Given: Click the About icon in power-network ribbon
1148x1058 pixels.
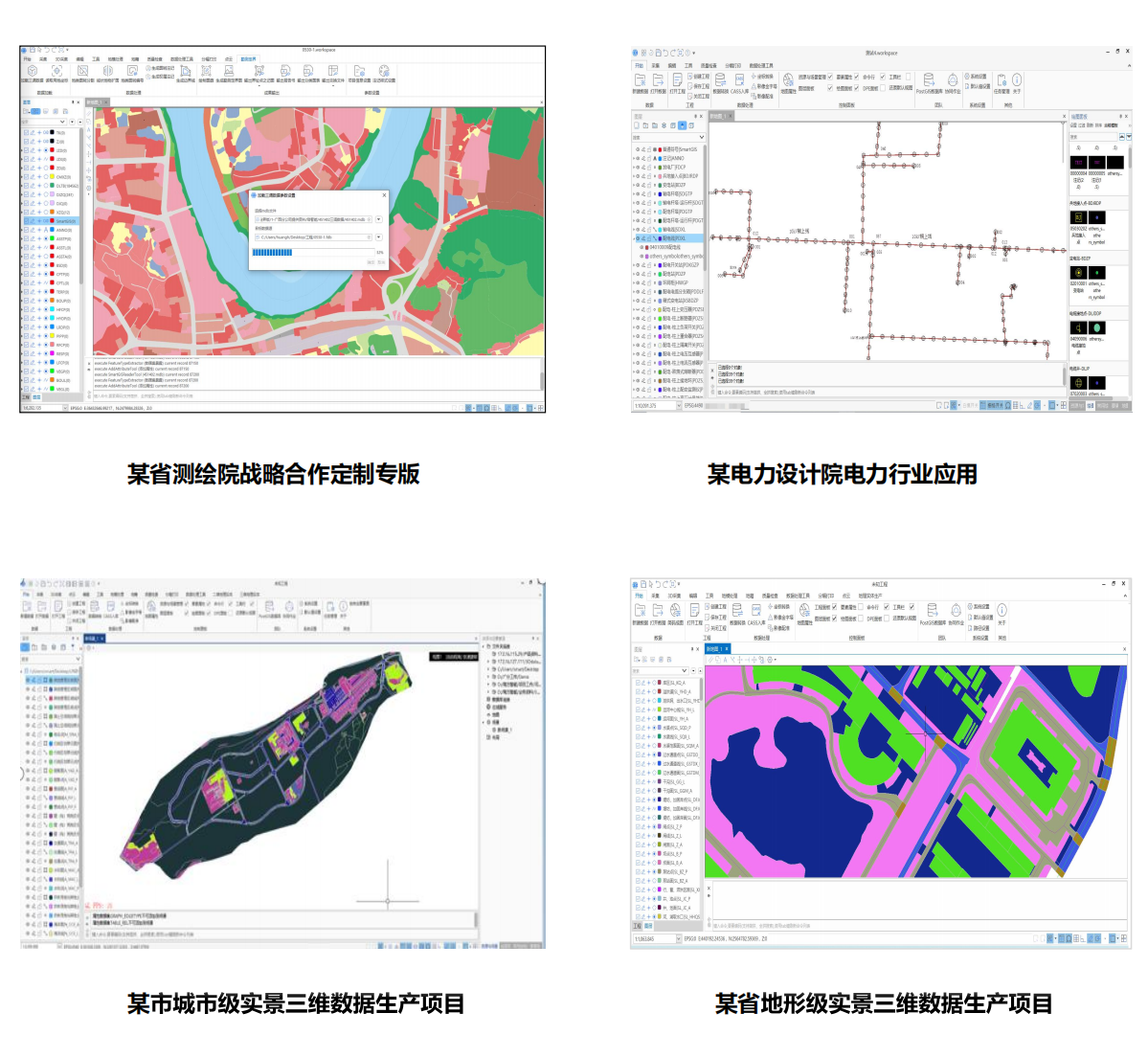Looking at the screenshot, I should tap(1016, 80).
